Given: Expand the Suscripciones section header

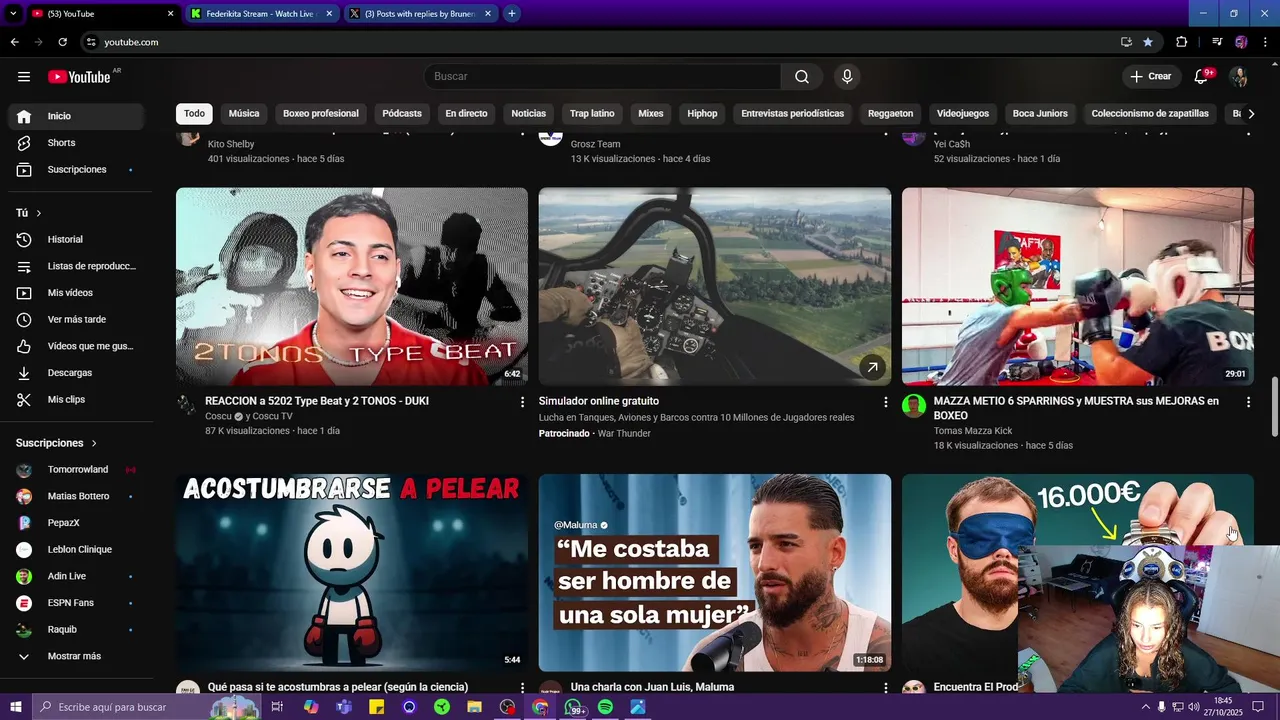Looking at the screenshot, I should 57,443.
